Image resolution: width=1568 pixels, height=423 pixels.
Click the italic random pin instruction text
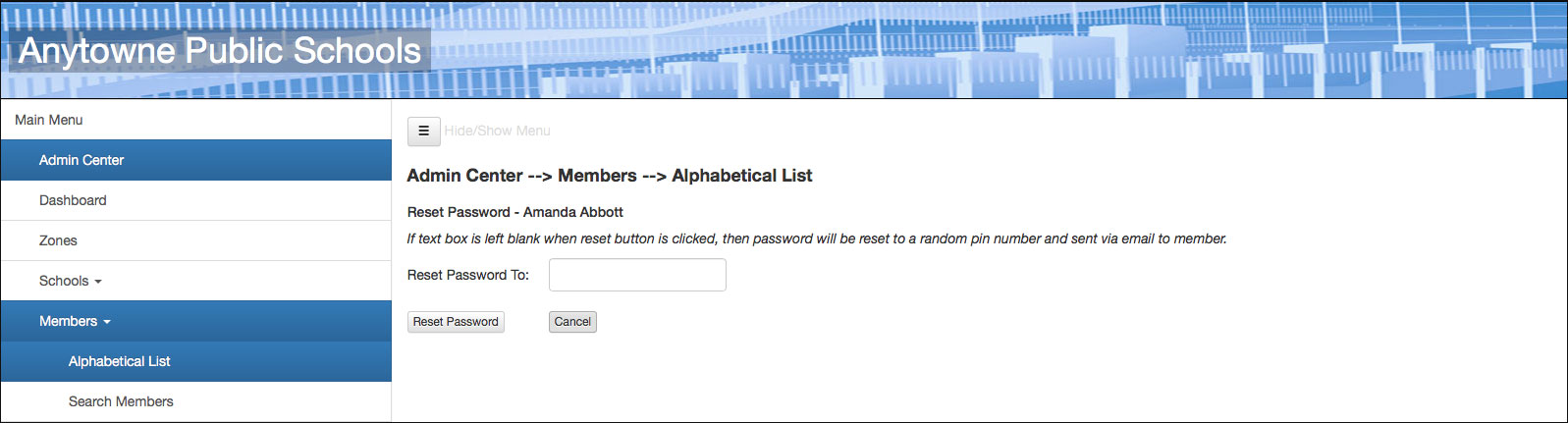pyautogui.click(x=817, y=238)
